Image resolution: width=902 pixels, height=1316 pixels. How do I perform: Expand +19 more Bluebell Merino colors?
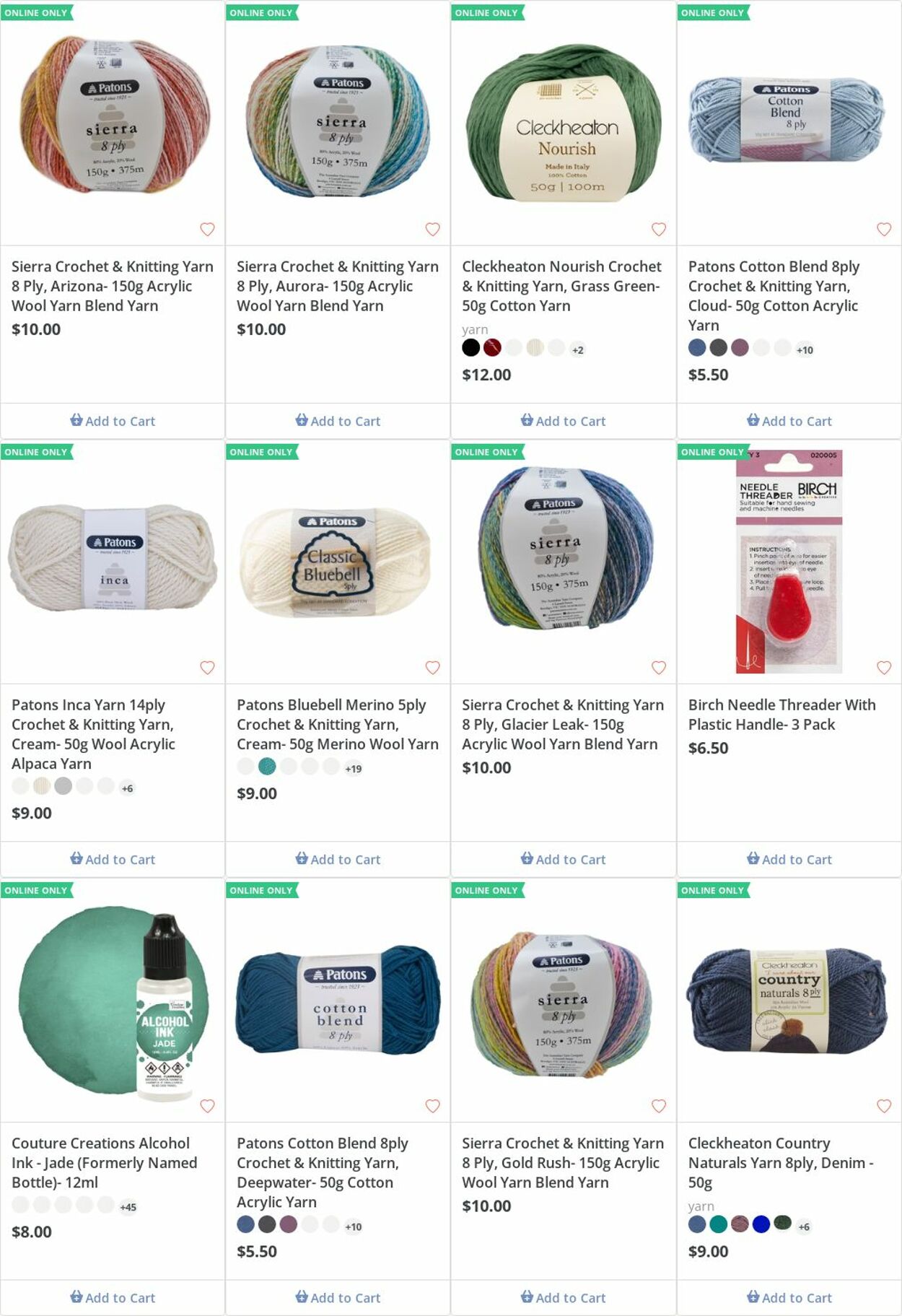pyautogui.click(x=353, y=769)
